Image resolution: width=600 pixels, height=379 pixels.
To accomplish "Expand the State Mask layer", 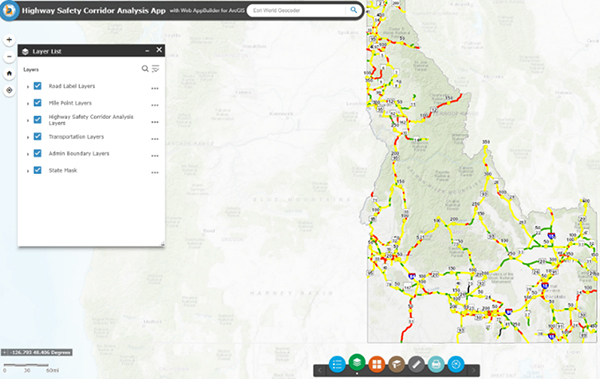I will 28,171.
